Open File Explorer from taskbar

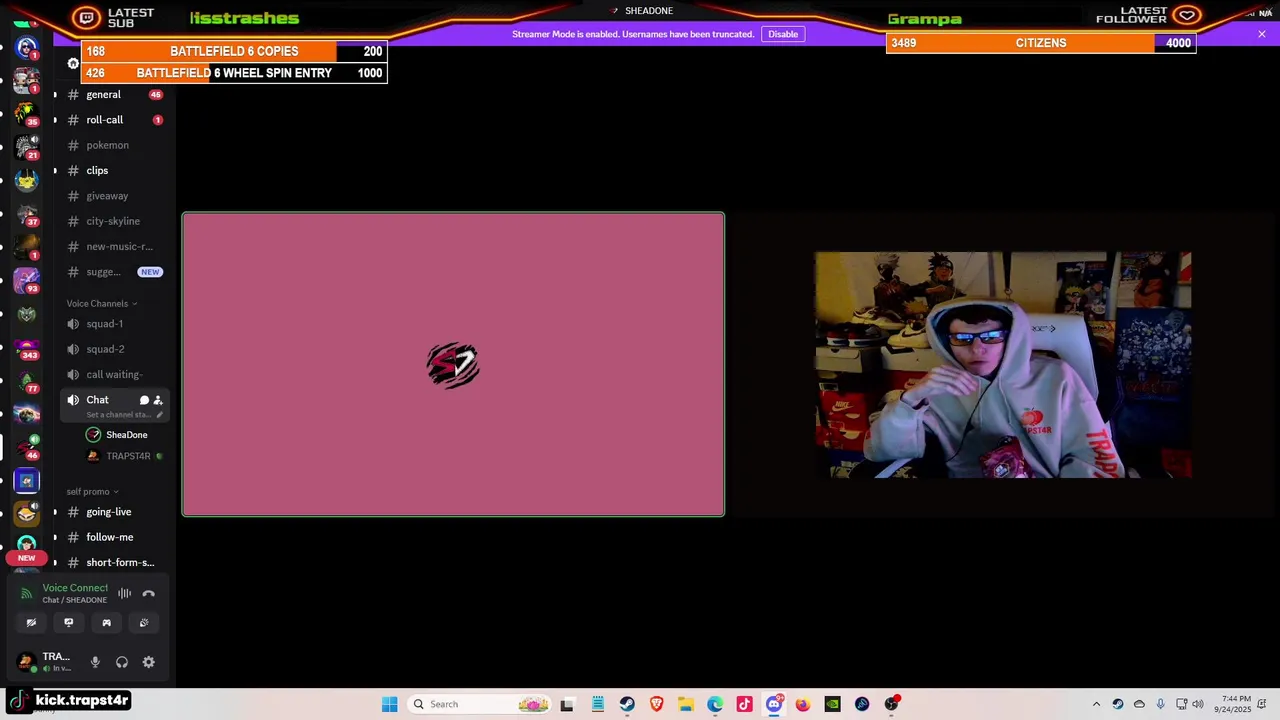[x=685, y=704]
